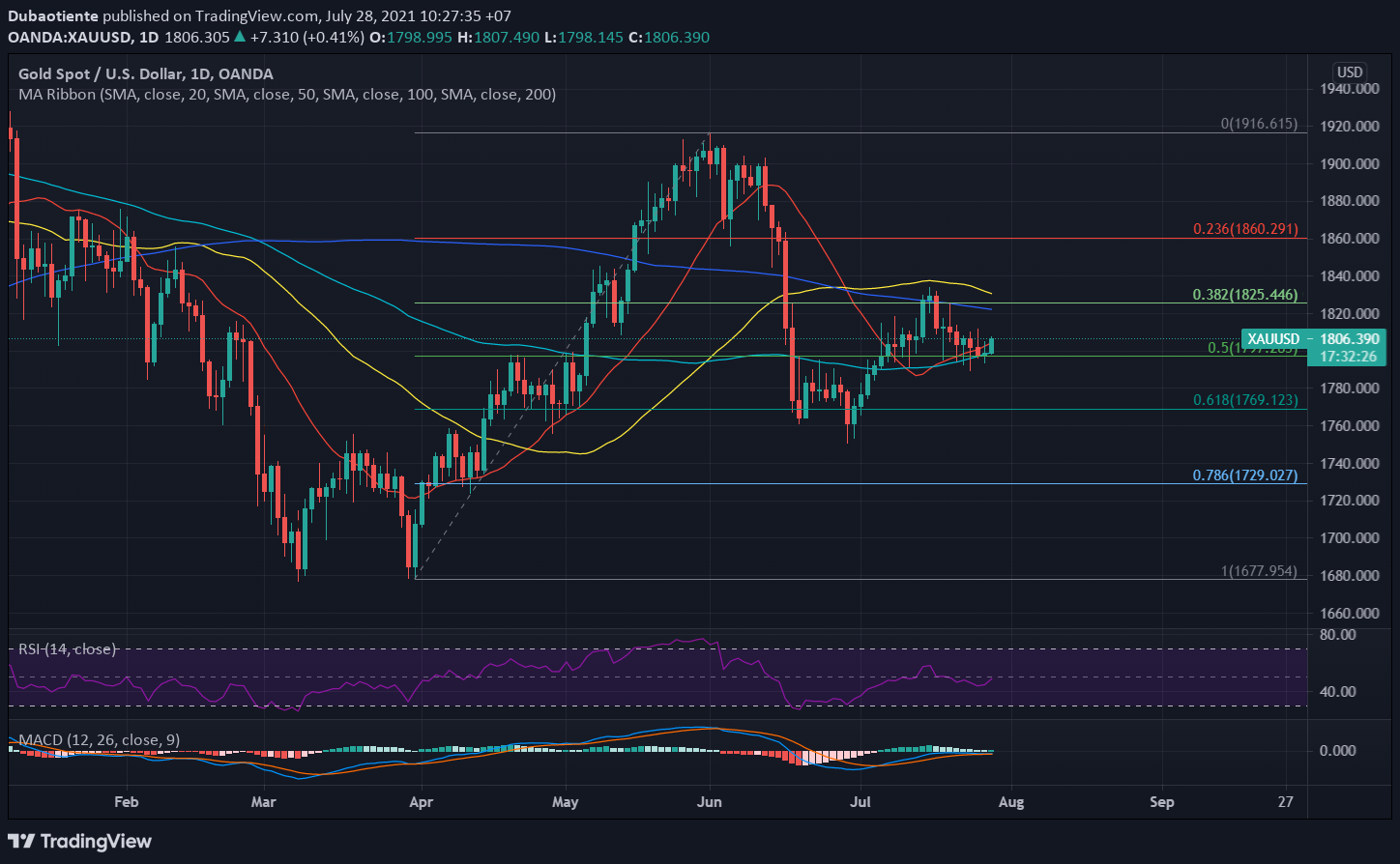Click the RSI axis value 40.00

[x=1337, y=692]
